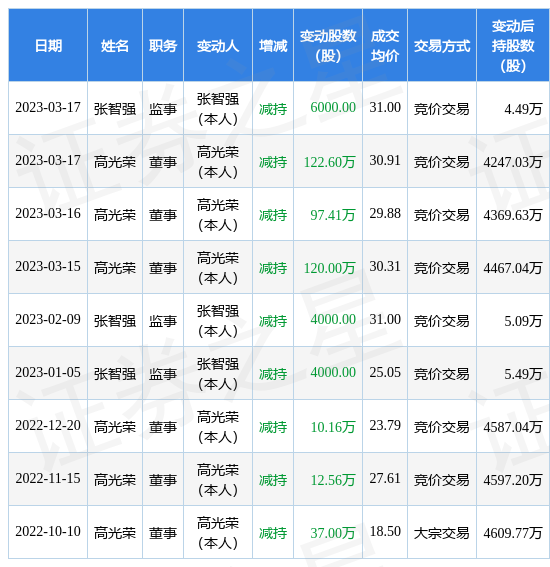Click the 97.41万 share change value
This screenshot has width=550, height=567.
click(x=333, y=215)
